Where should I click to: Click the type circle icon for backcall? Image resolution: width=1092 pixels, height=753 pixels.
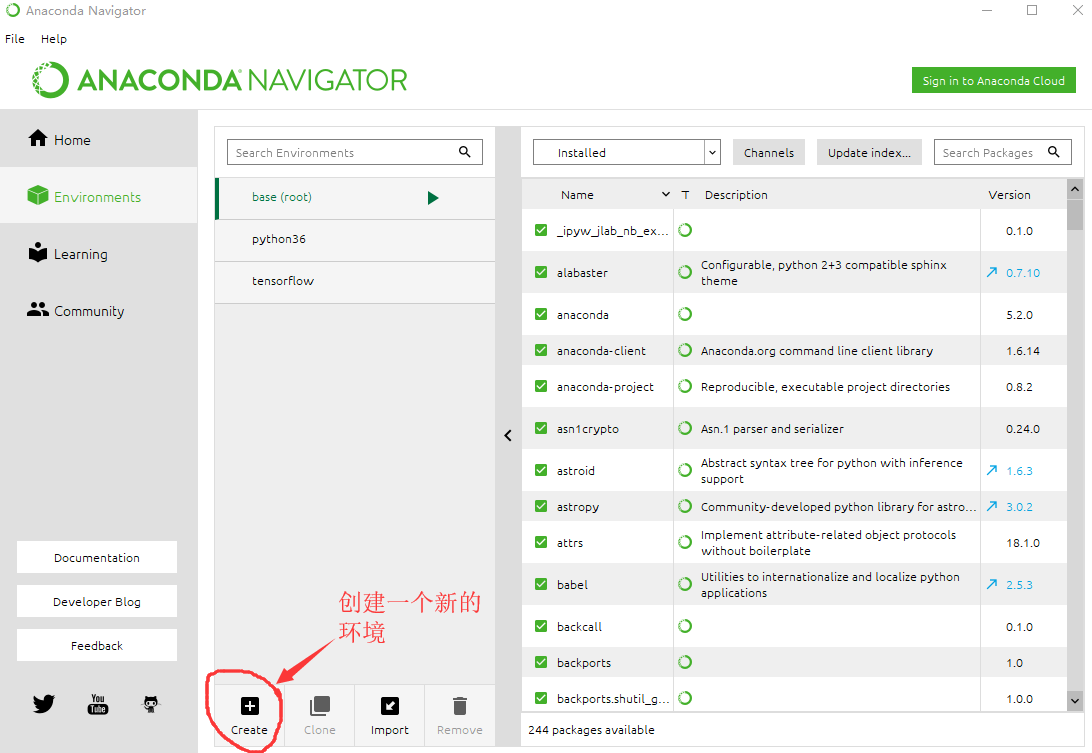[x=685, y=626]
